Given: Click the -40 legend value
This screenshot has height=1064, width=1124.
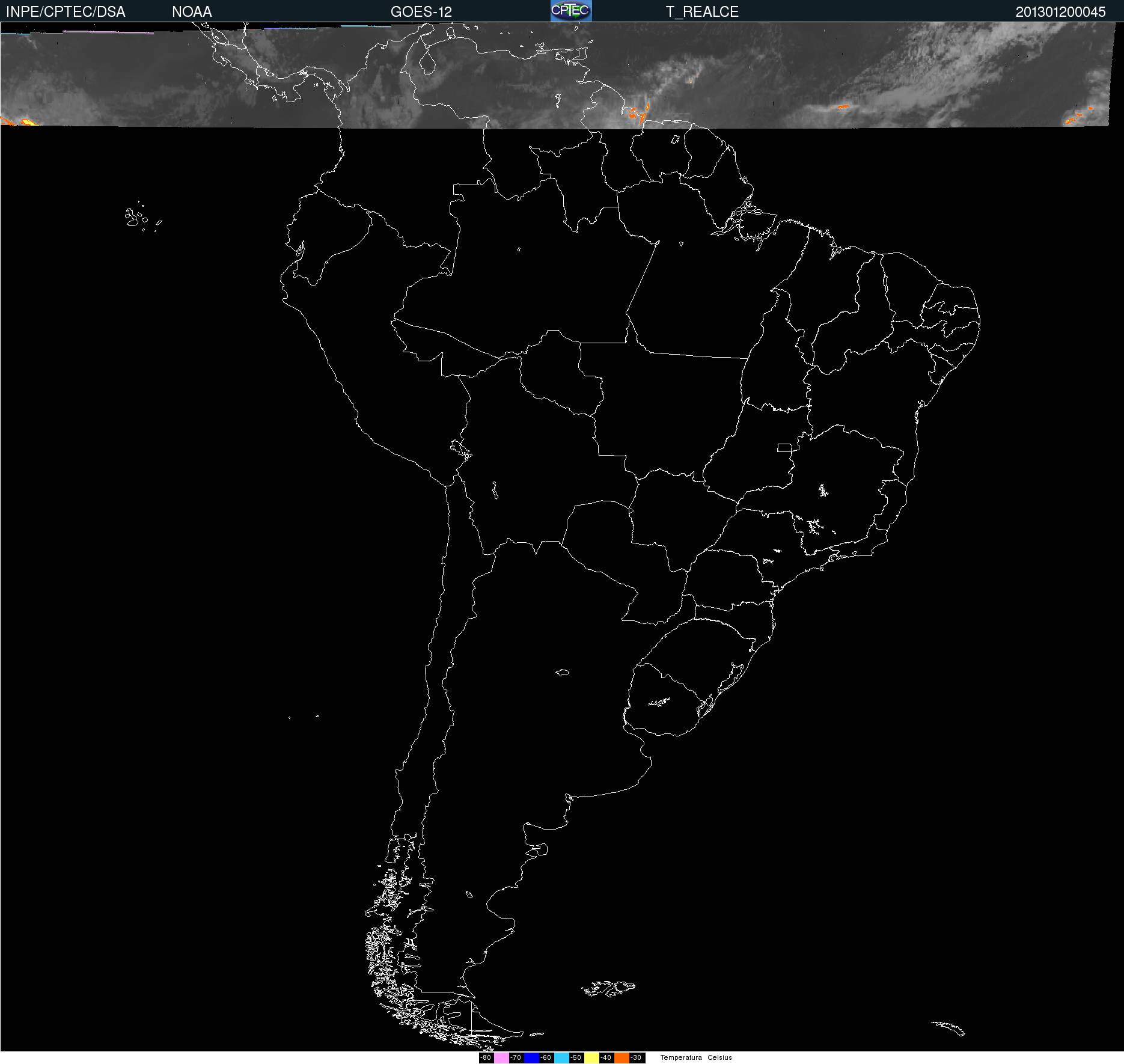Looking at the screenshot, I should coord(606,1057).
